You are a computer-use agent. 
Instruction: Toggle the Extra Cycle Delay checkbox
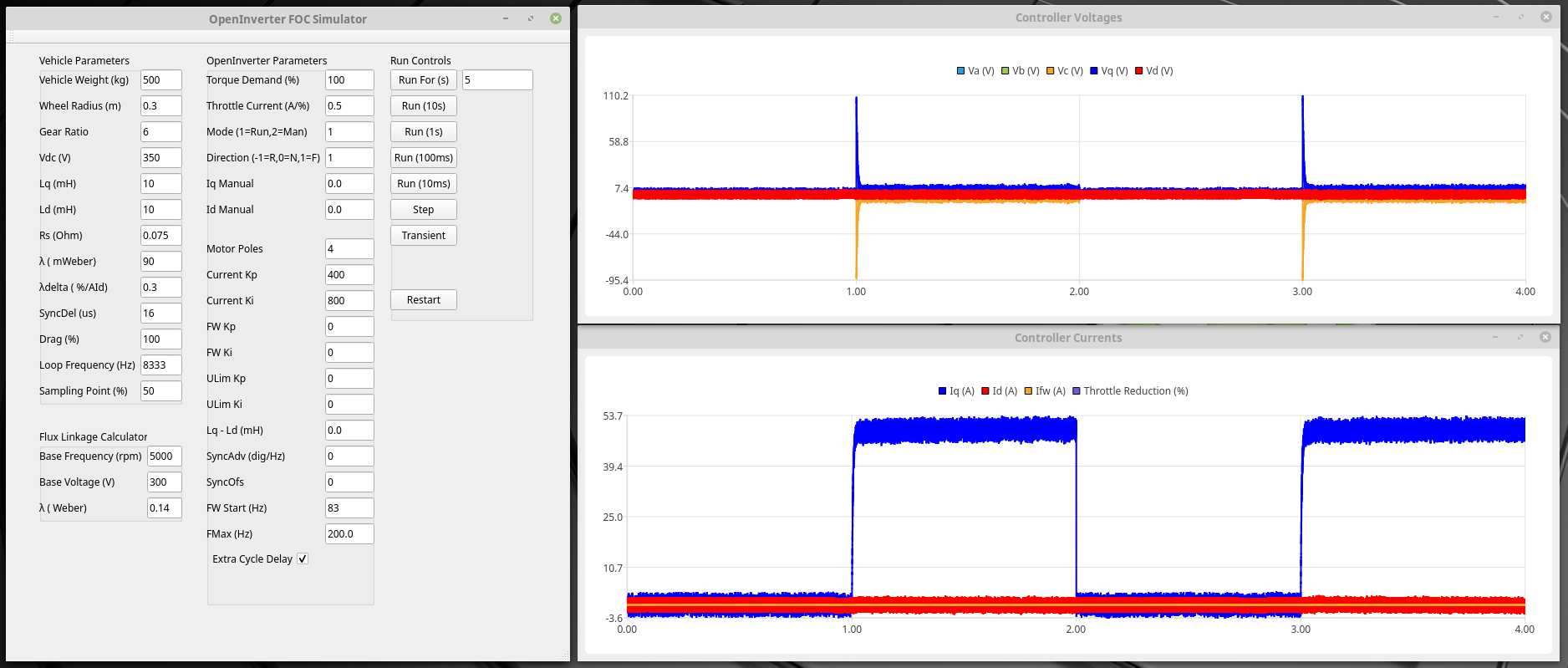coord(303,559)
